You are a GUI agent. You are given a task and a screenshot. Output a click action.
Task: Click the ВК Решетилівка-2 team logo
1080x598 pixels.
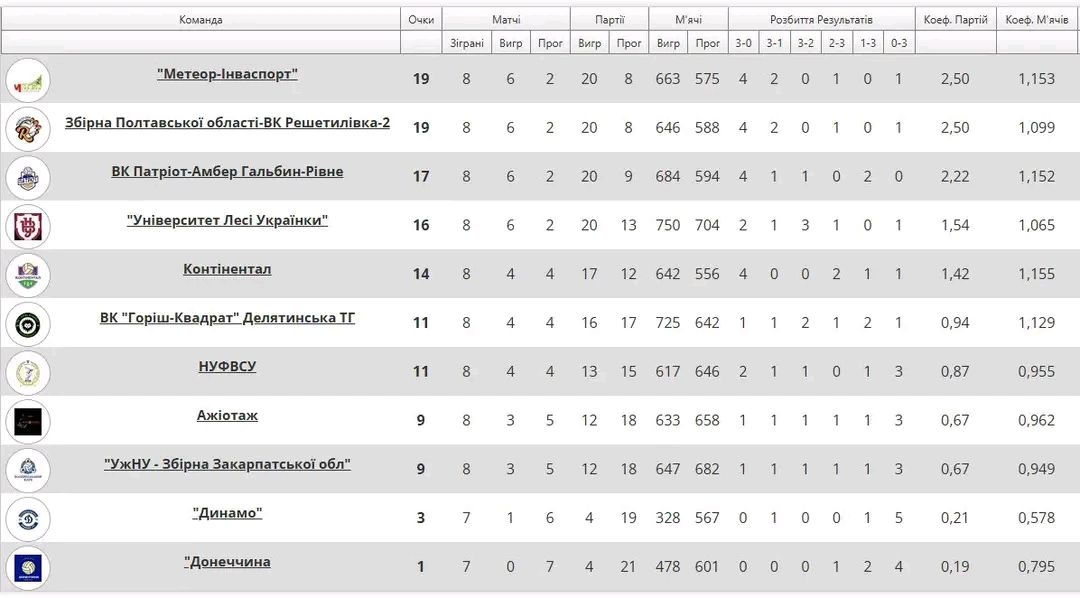28,129
